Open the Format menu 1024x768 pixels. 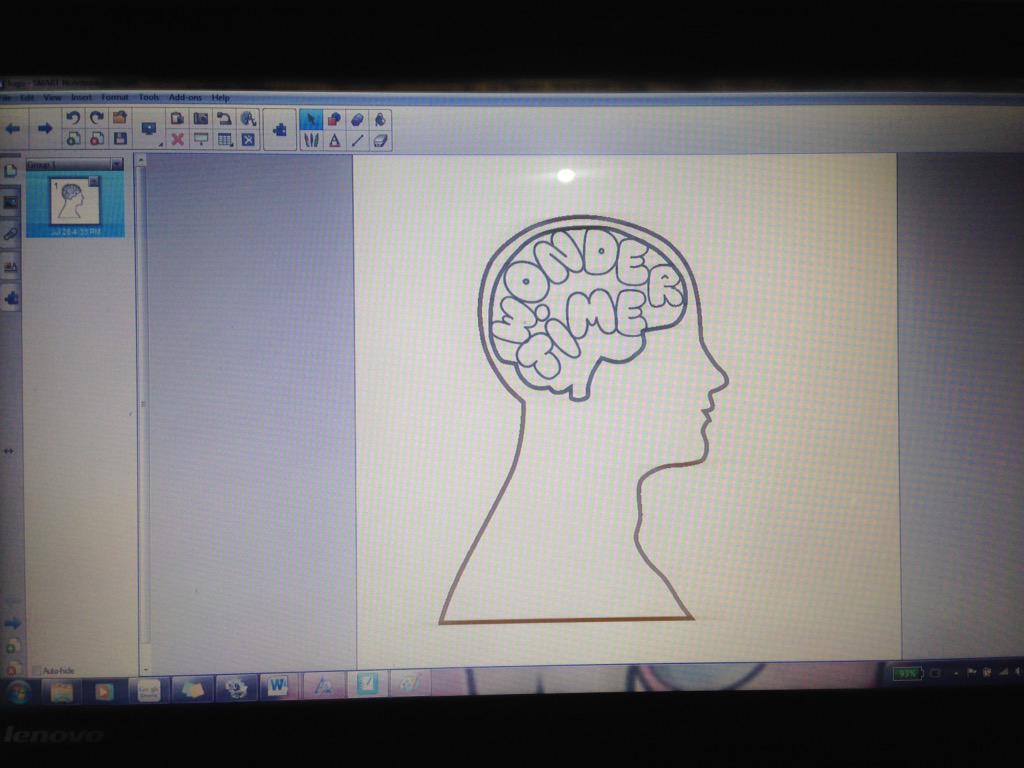pyautogui.click(x=114, y=97)
